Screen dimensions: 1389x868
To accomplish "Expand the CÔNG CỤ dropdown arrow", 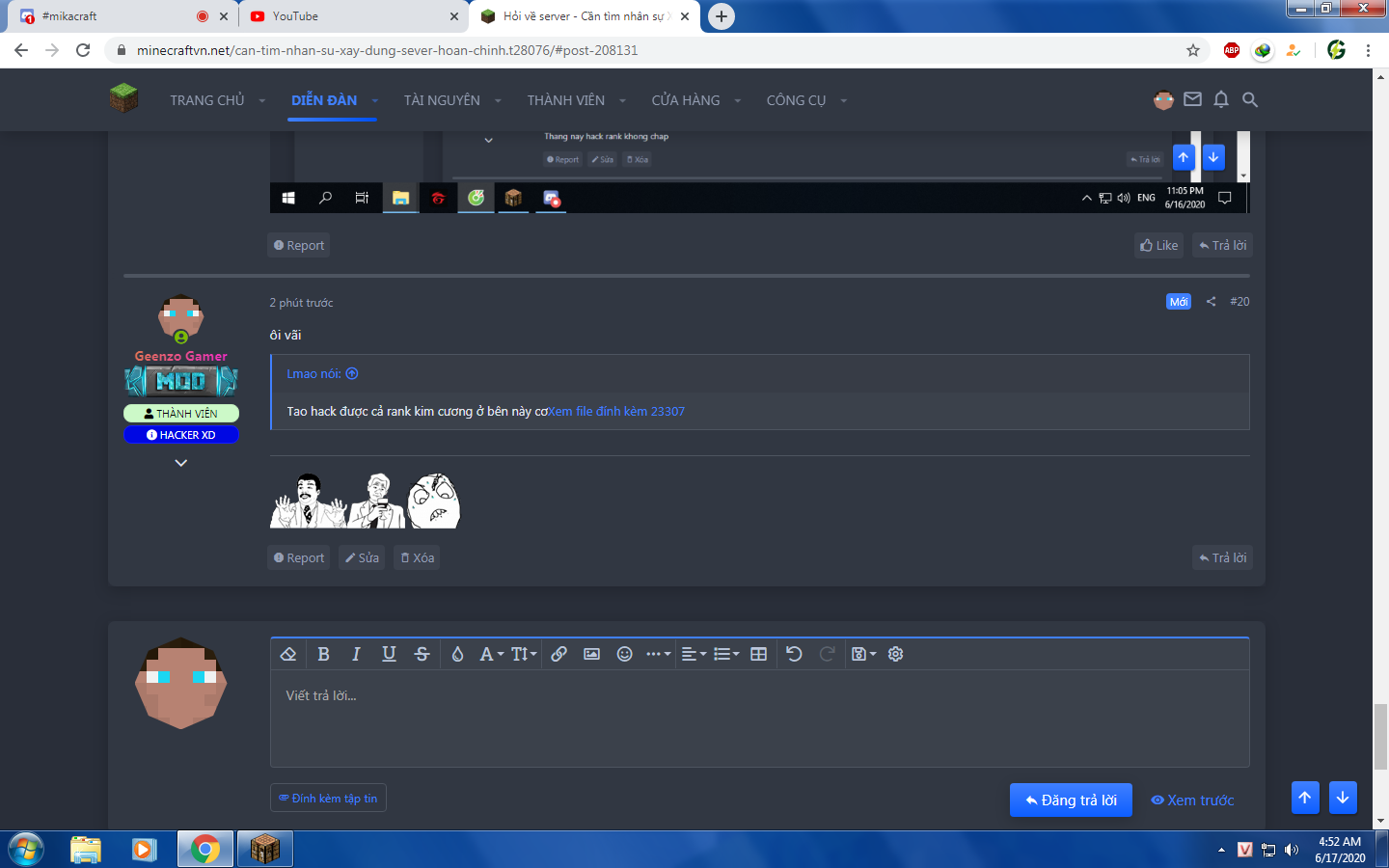I will coord(843,100).
